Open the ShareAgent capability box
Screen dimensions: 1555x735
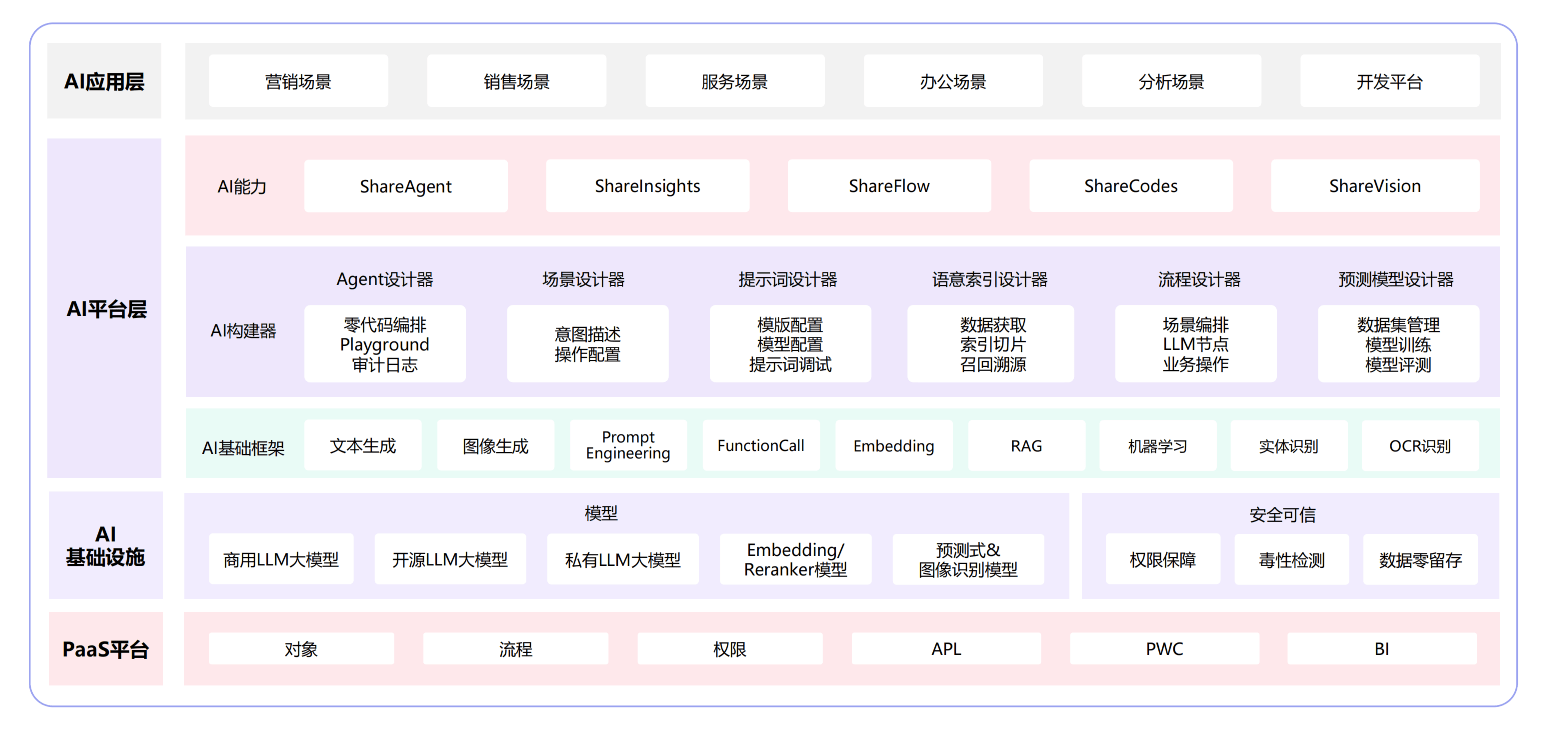pyautogui.click(x=405, y=186)
